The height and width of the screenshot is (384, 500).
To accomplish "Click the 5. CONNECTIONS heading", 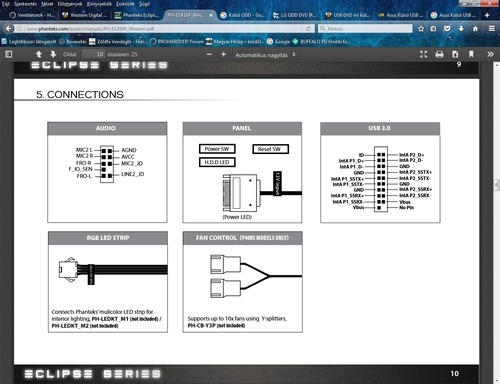I will tap(80, 94).
